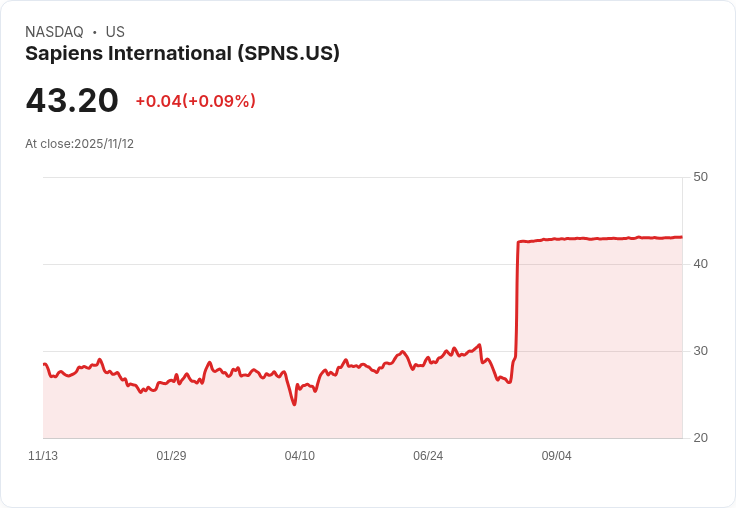
Task: Click the chart line's rightmost end point
Action: [x=682, y=237]
